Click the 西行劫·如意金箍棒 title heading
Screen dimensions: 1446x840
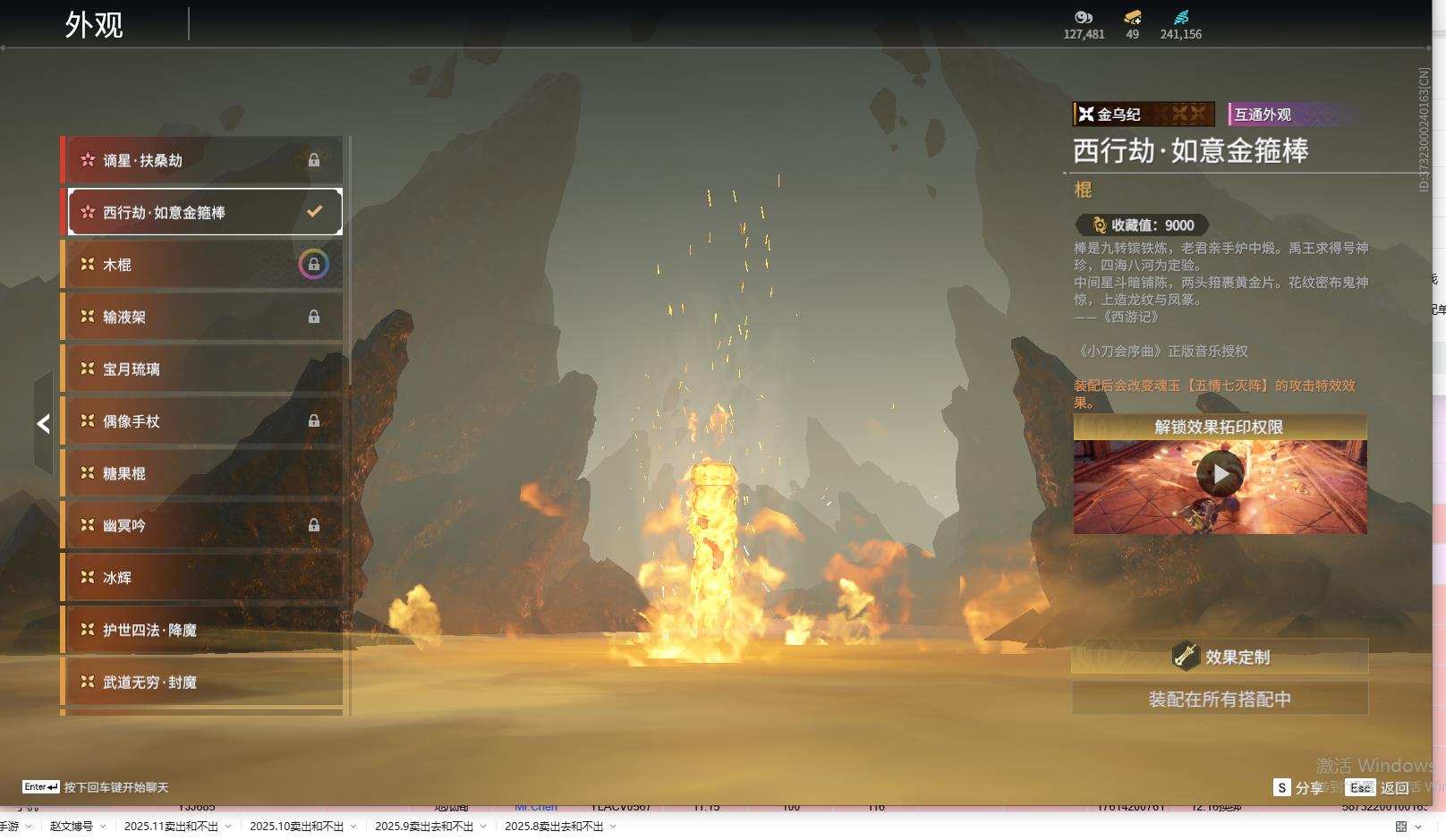point(1191,150)
